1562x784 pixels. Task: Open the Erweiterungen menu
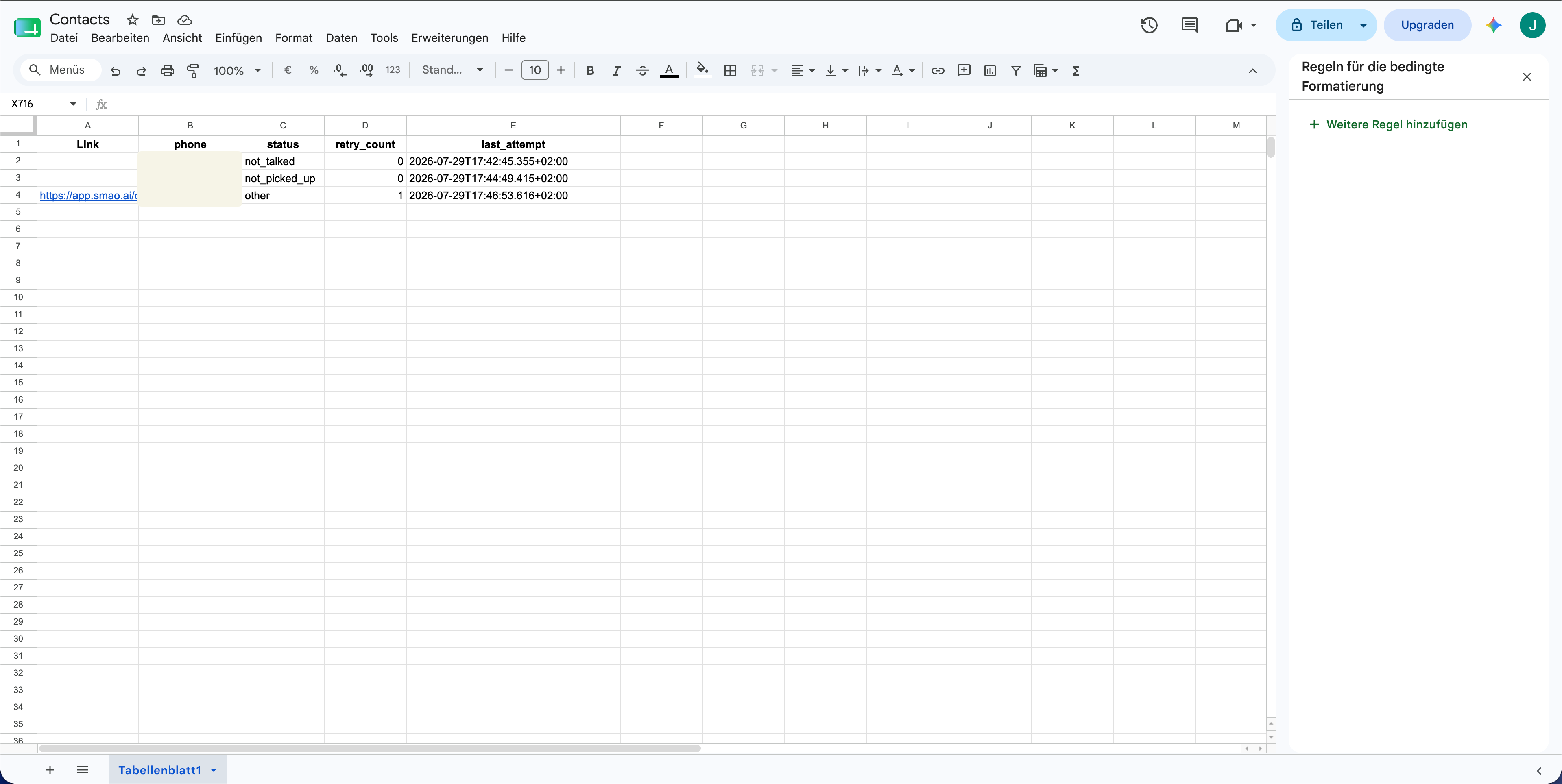(x=449, y=37)
